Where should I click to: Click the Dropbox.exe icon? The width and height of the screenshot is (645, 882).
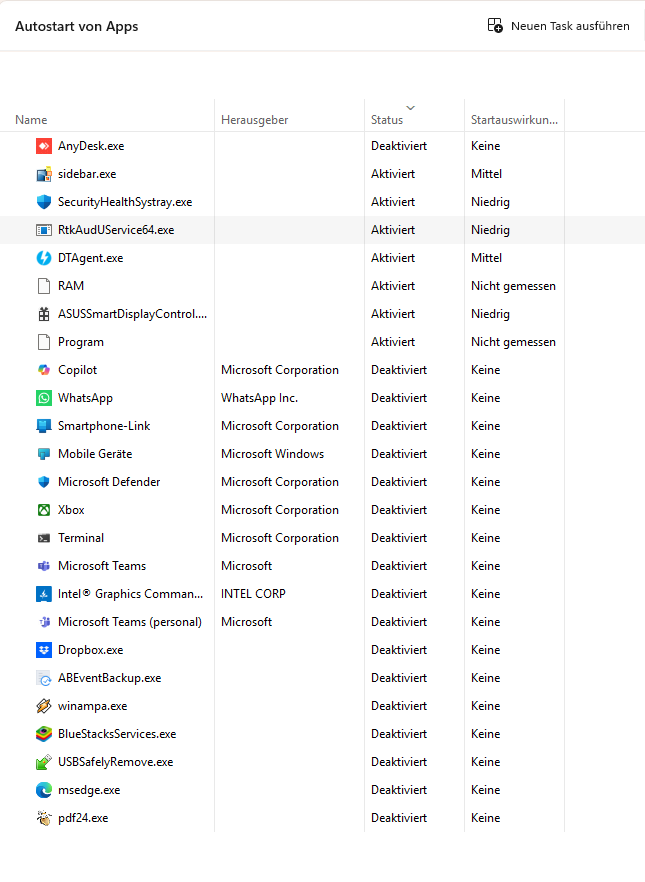pos(44,650)
